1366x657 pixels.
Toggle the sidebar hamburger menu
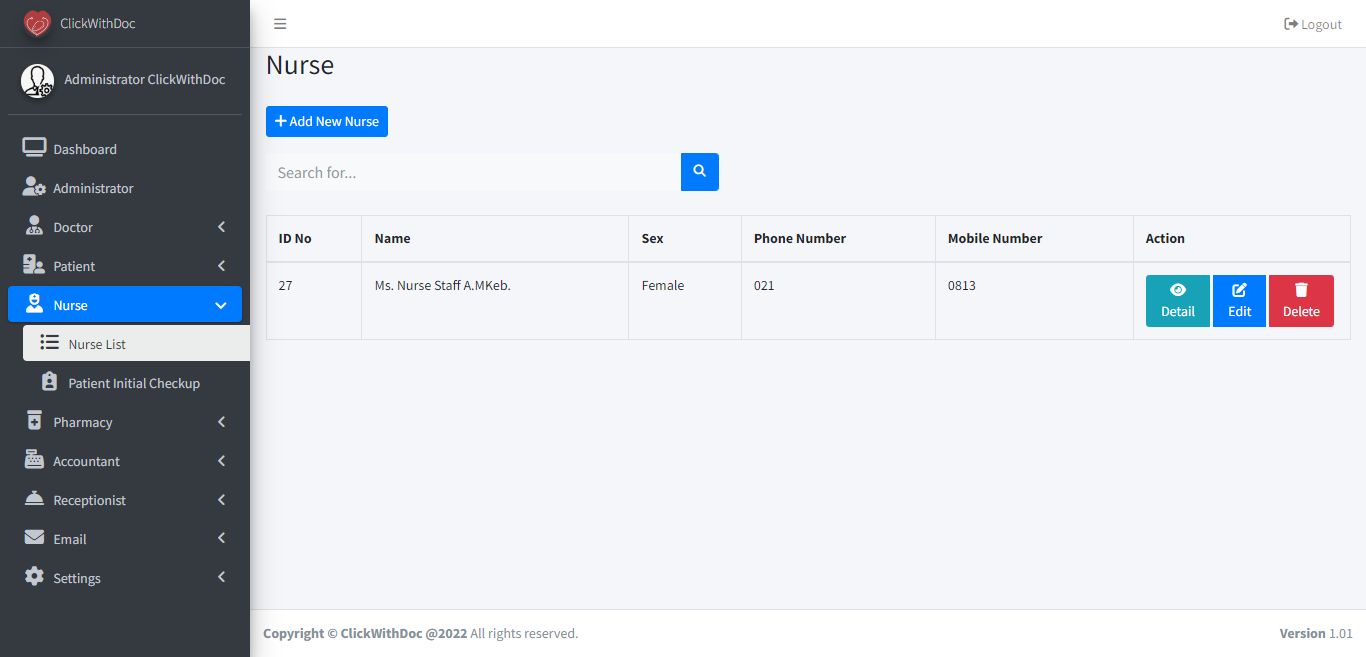pos(280,24)
